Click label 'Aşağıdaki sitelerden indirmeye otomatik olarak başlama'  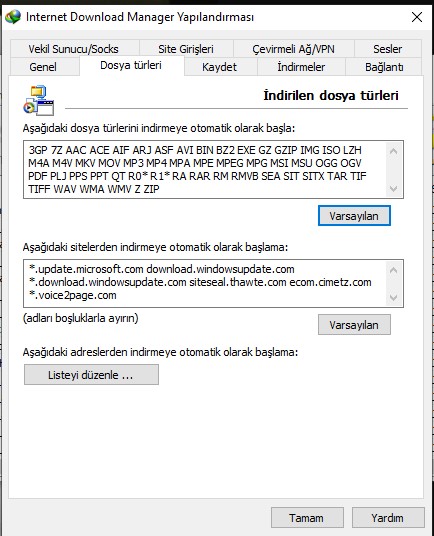pyautogui.click(x=155, y=247)
